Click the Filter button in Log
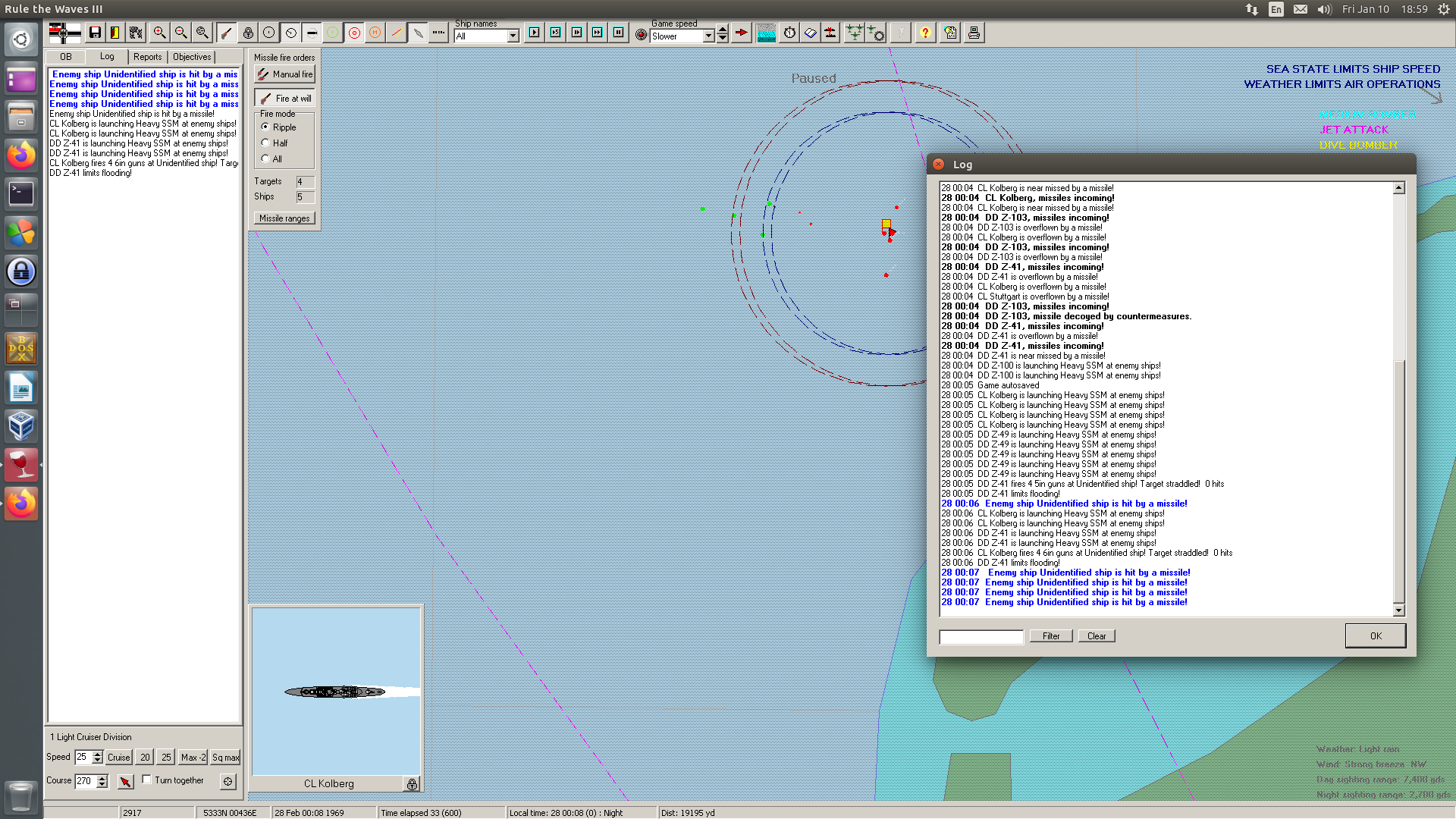Viewport: 1456px width, 819px height. (x=1050, y=636)
